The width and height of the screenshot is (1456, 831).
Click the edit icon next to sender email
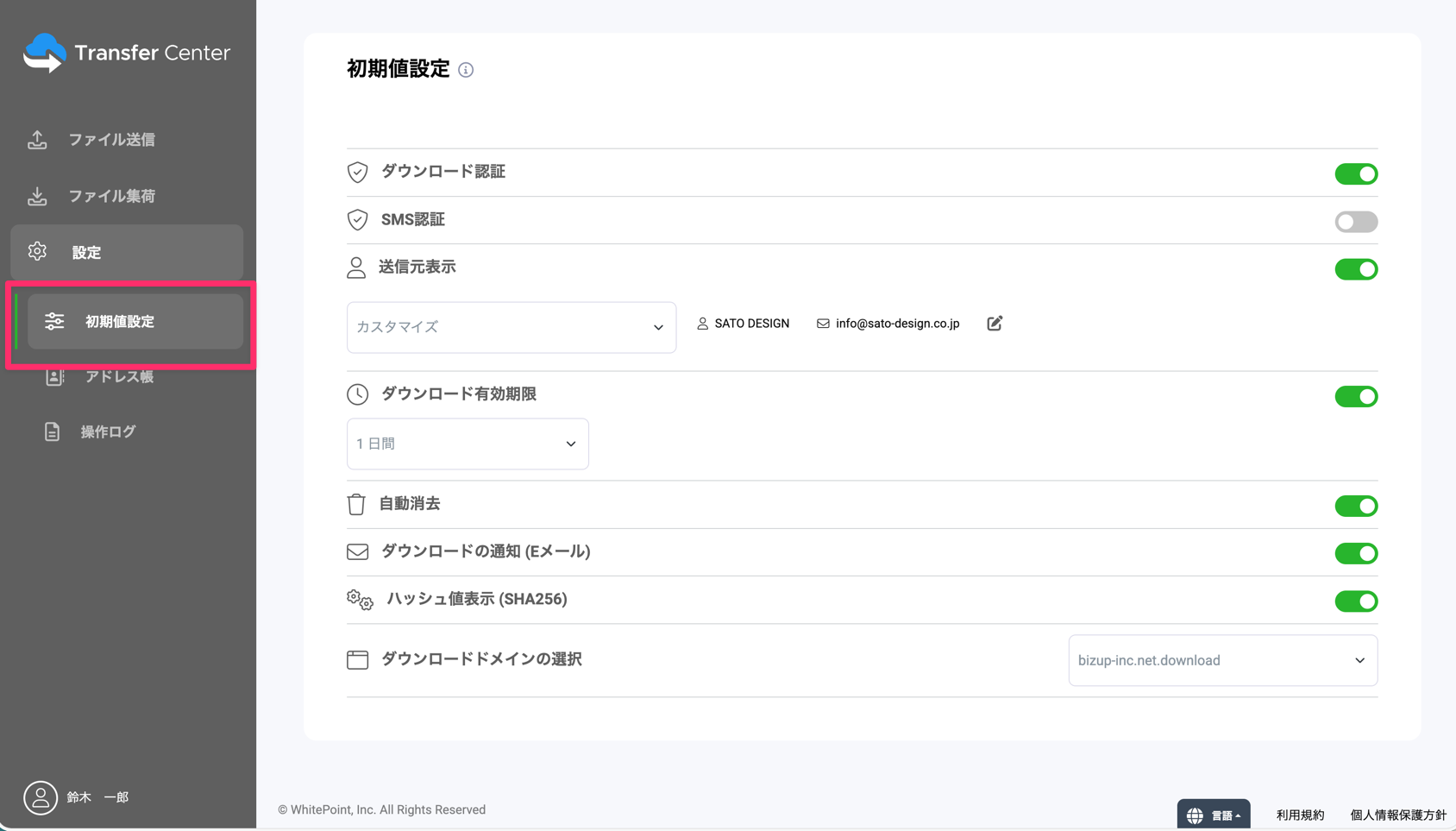pyautogui.click(x=995, y=324)
